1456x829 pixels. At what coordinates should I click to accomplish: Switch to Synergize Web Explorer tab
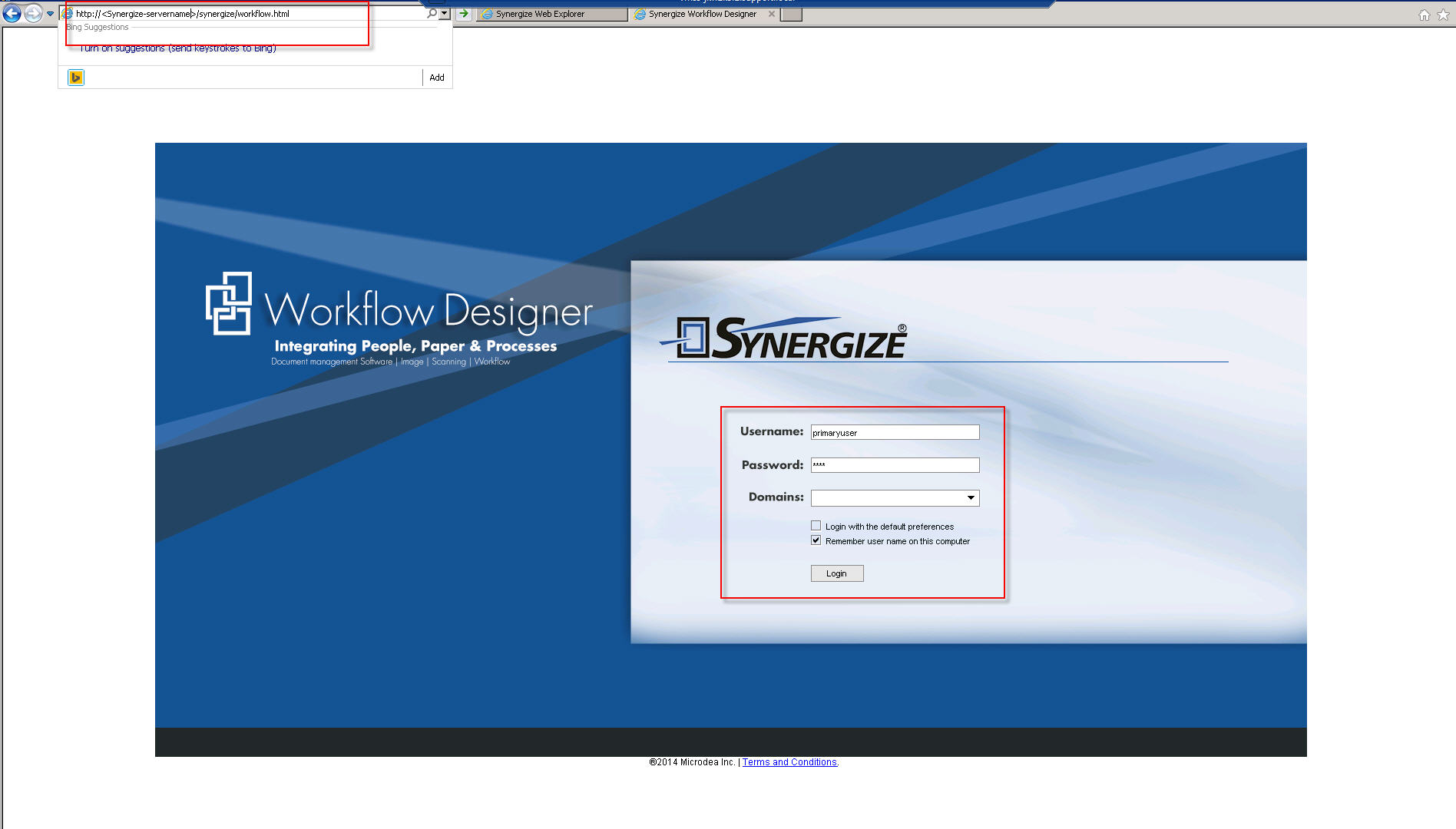(x=551, y=14)
